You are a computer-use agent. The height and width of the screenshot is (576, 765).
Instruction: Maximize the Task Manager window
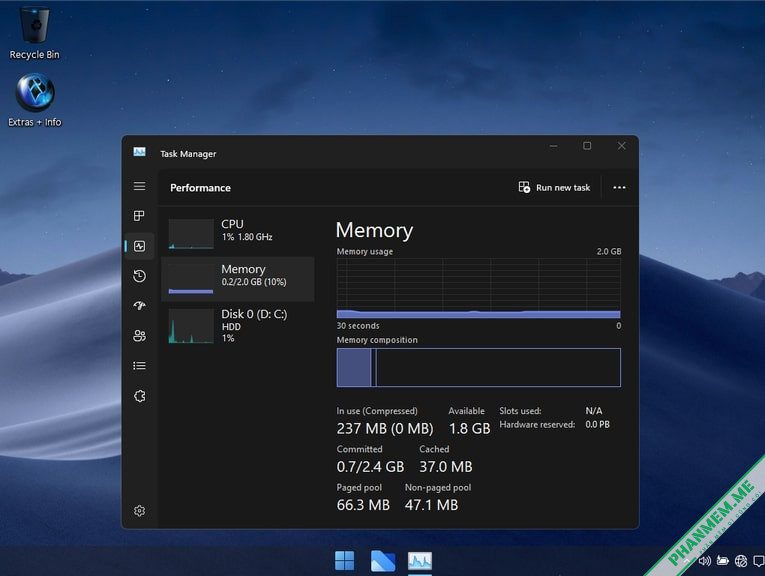pyautogui.click(x=587, y=146)
